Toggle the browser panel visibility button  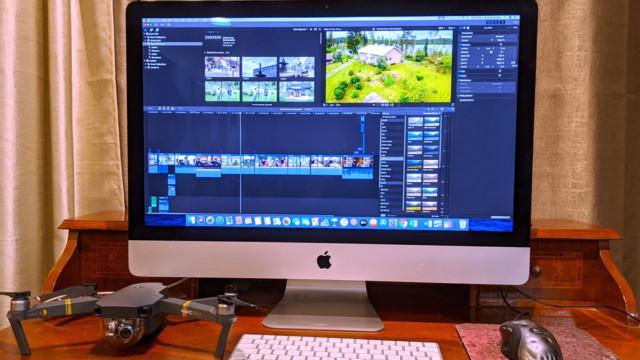click(x=489, y=22)
